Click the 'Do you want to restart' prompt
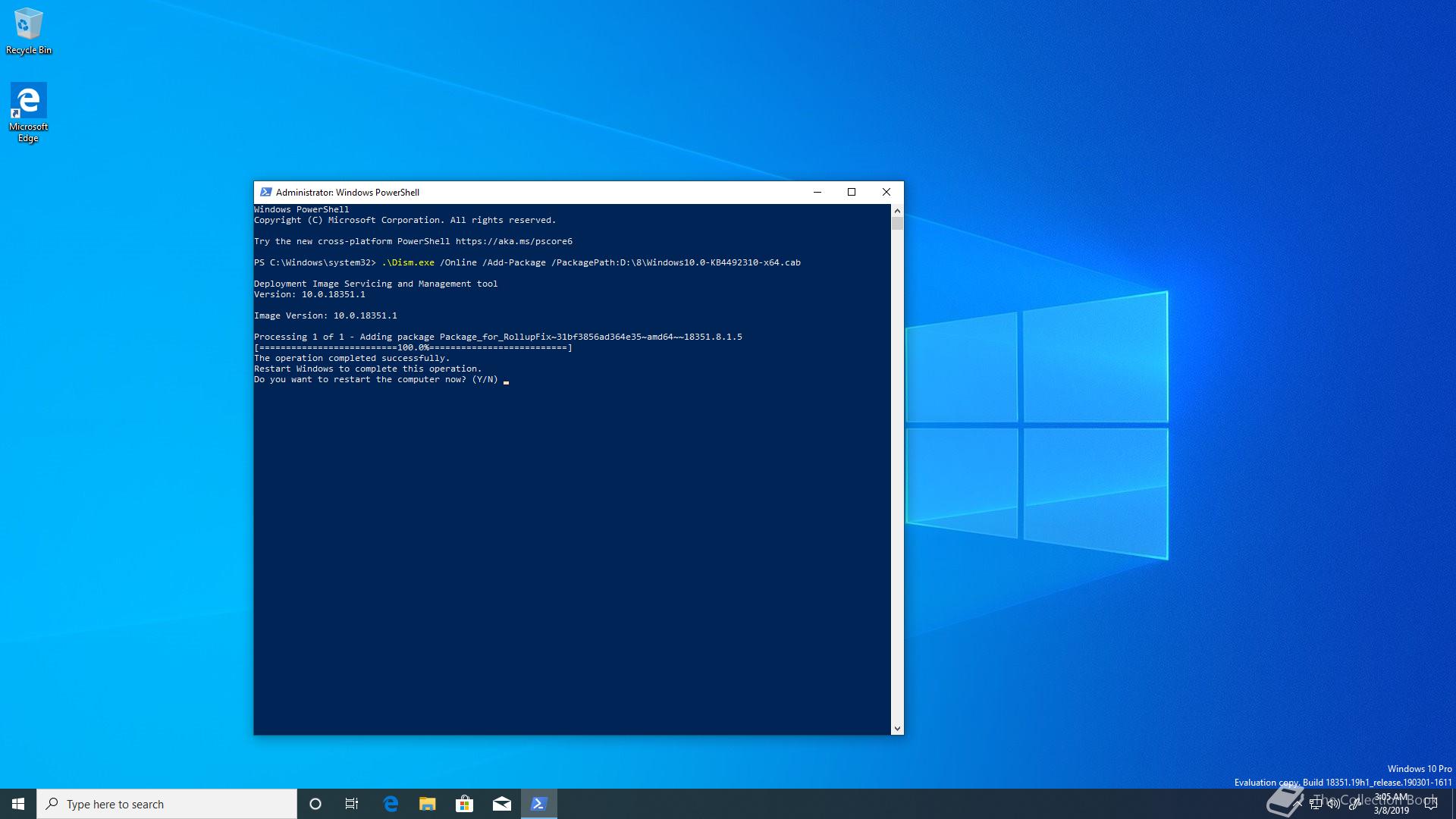1456x819 pixels. pos(376,379)
